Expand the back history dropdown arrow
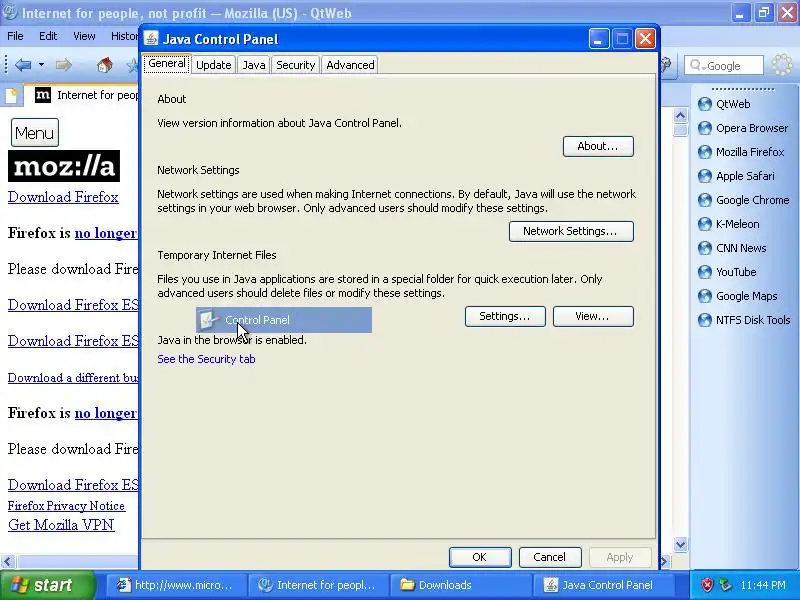This screenshot has width=800, height=600. [x=41, y=65]
